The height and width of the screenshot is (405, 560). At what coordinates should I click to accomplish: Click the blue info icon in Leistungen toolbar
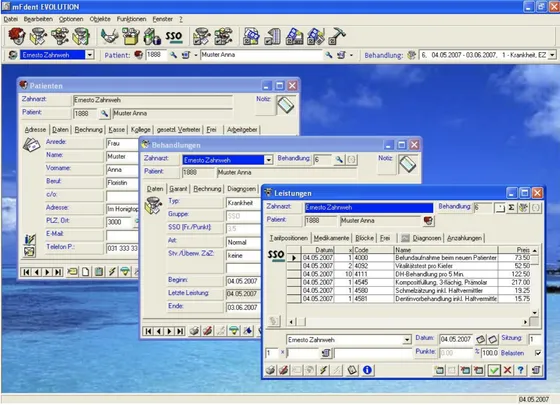[x=367, y=370]
